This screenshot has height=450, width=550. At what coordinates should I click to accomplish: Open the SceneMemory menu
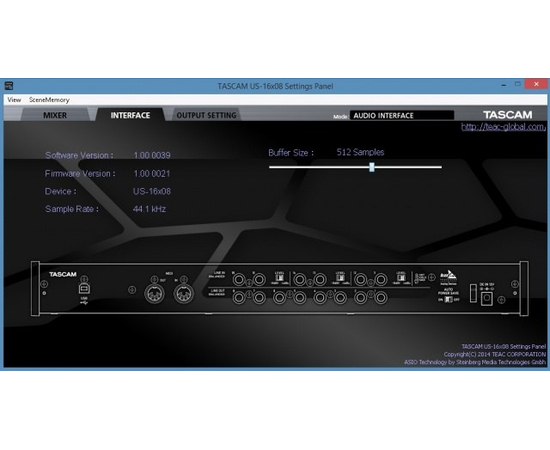[x=49, y=100]
